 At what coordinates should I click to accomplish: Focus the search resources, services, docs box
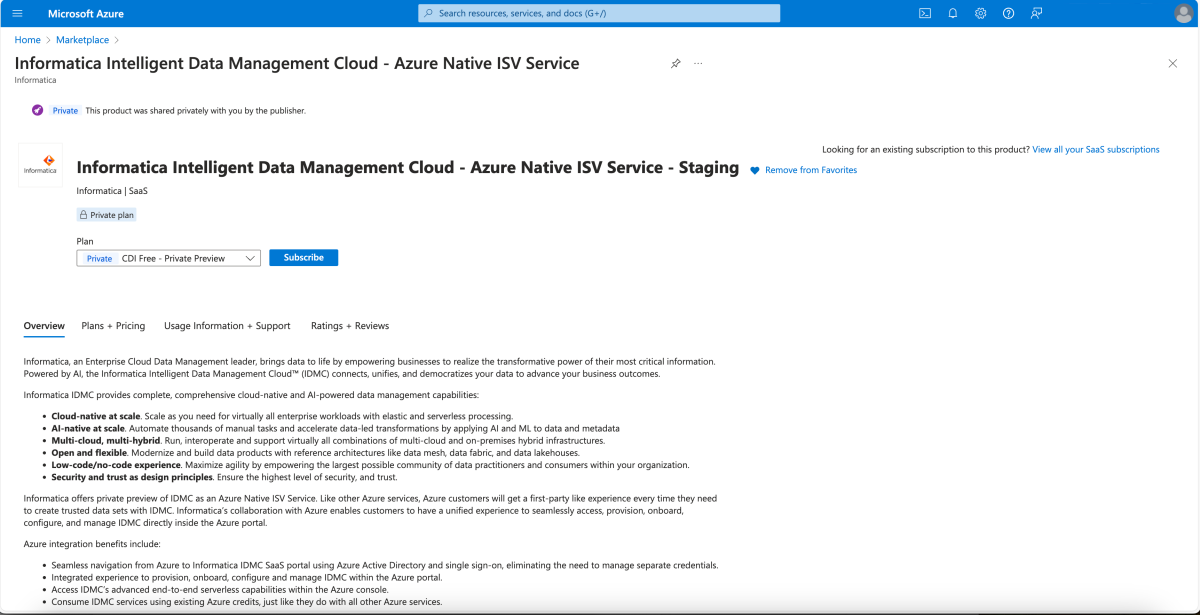(x=599, y=13)
